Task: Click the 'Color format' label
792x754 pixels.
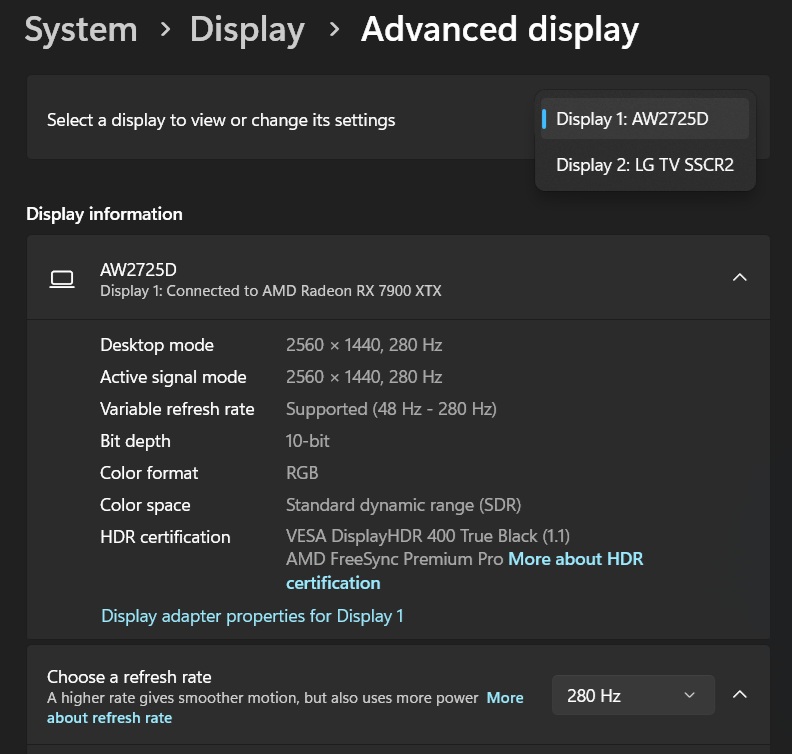Action: point(149,473)
